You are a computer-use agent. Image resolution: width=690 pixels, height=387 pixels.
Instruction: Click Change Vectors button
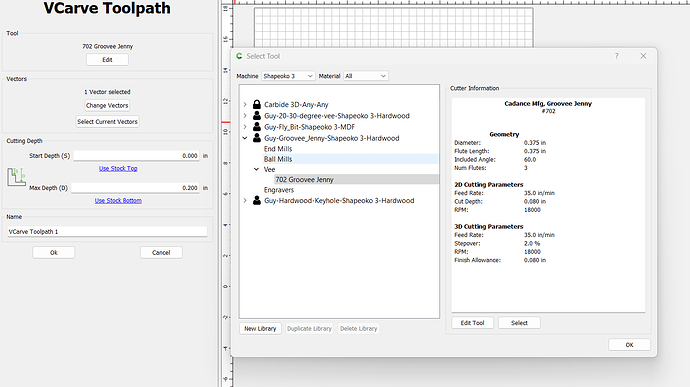pyautogui.click(x=107, y=105)
